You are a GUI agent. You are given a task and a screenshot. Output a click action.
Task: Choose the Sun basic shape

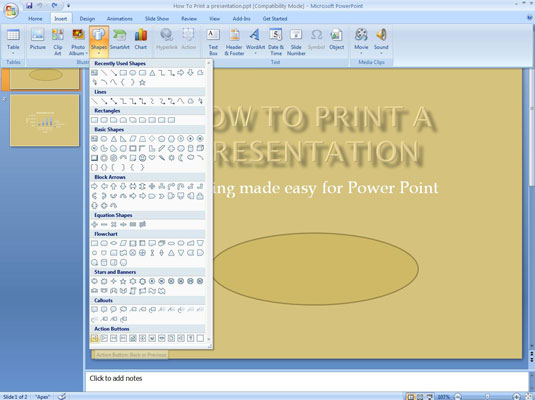pos(171,158)
